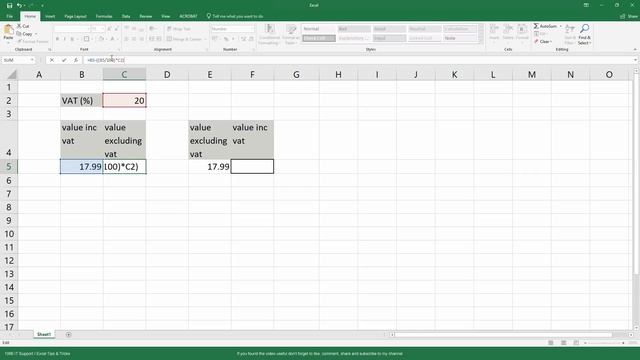Click the Paste clipboard icon
640x360 pixels.
[8, 30]
